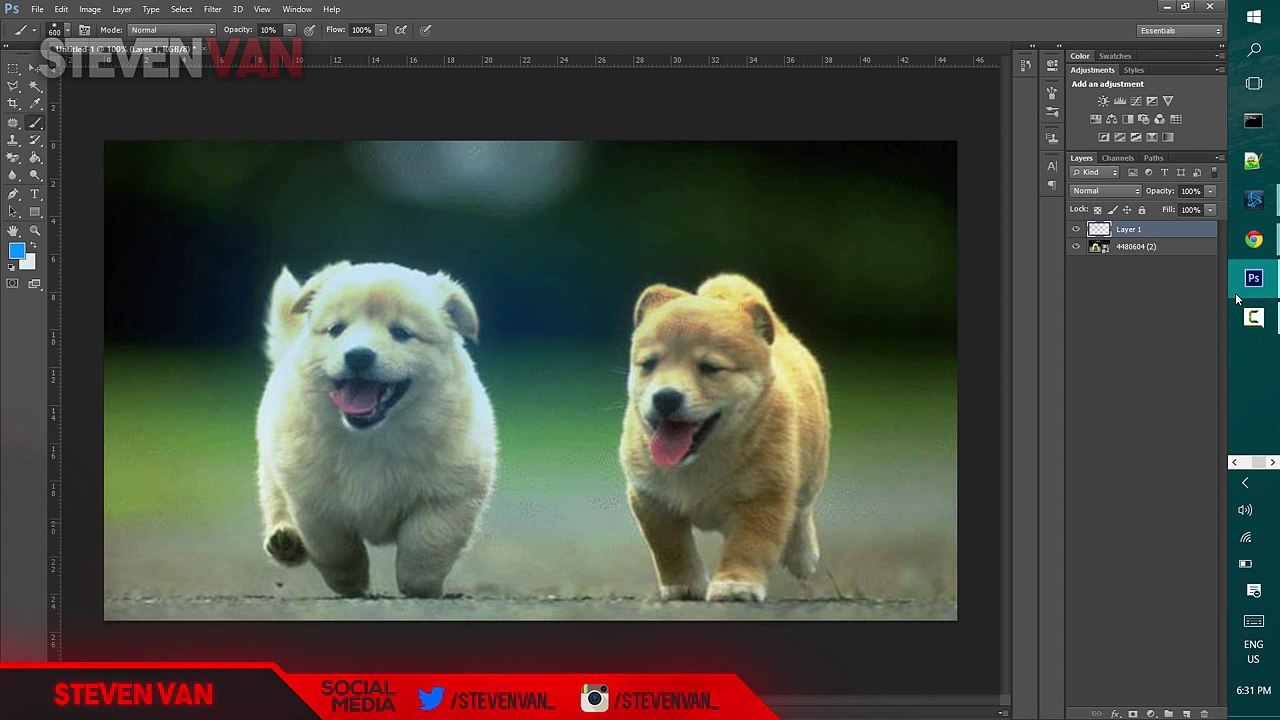The width and height of the screenshot is (1280, 720).
Task: Toggle lock all for layer
Action: coord(1142,210)
